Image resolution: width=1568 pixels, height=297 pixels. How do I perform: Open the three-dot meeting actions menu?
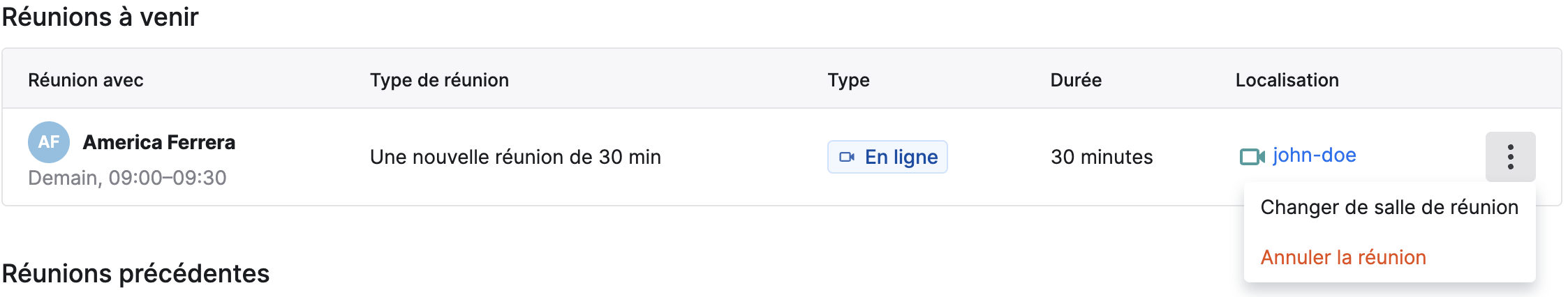[1510, 157]
